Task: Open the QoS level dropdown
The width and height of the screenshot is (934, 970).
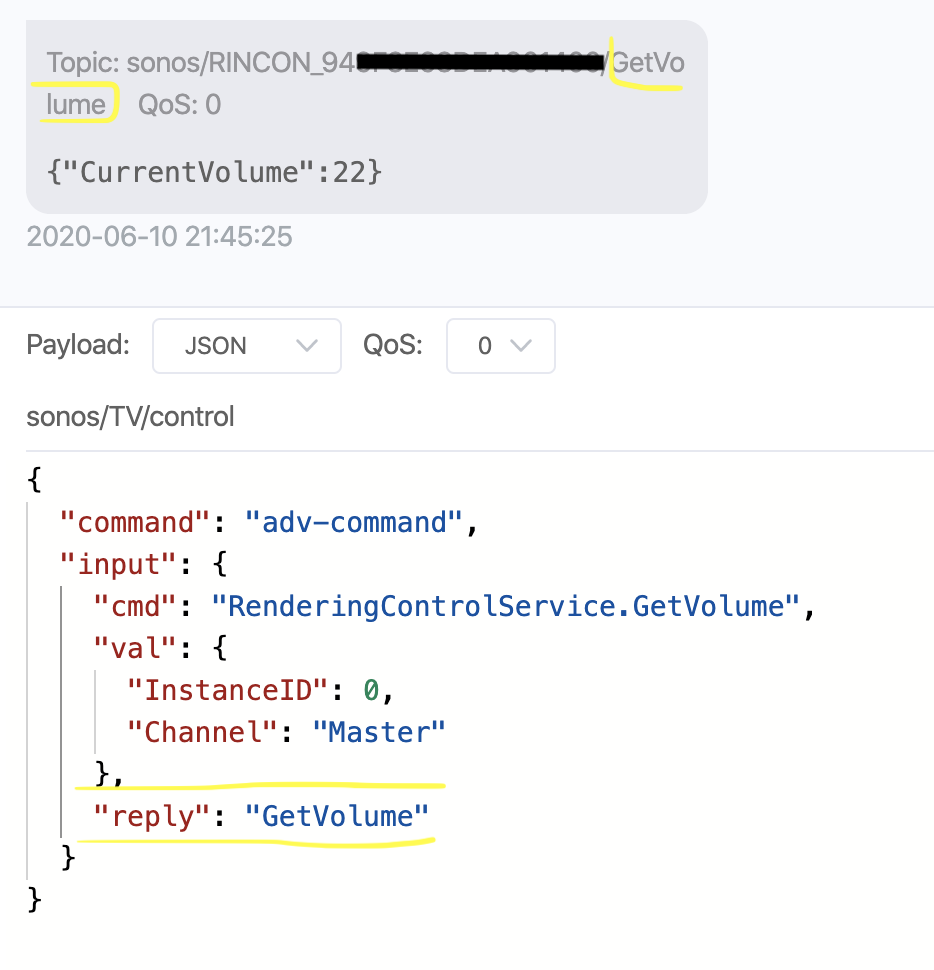Action: tap(500, 345)
